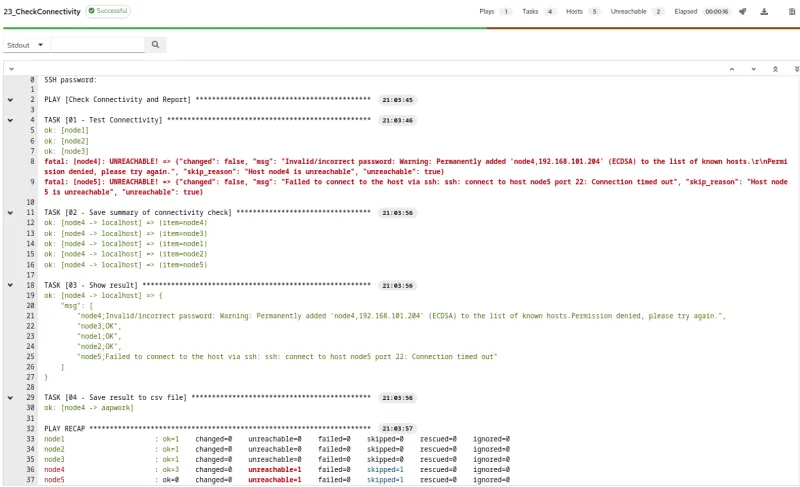
Task: Click the 'ok: [node2]' output line
Action: [66, 141]
